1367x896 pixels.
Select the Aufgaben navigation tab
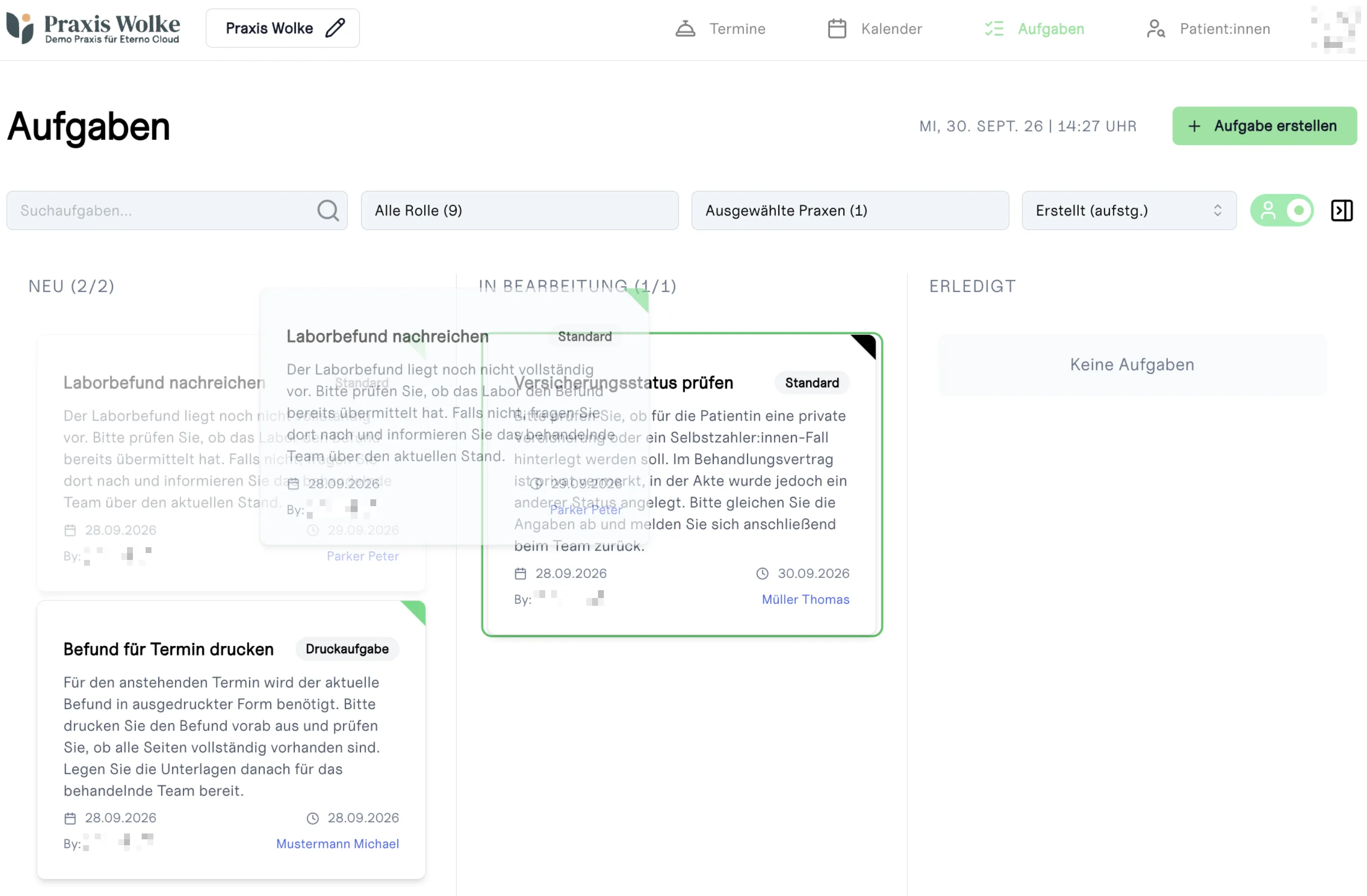pyautogui.click(x=1034, y=29)
